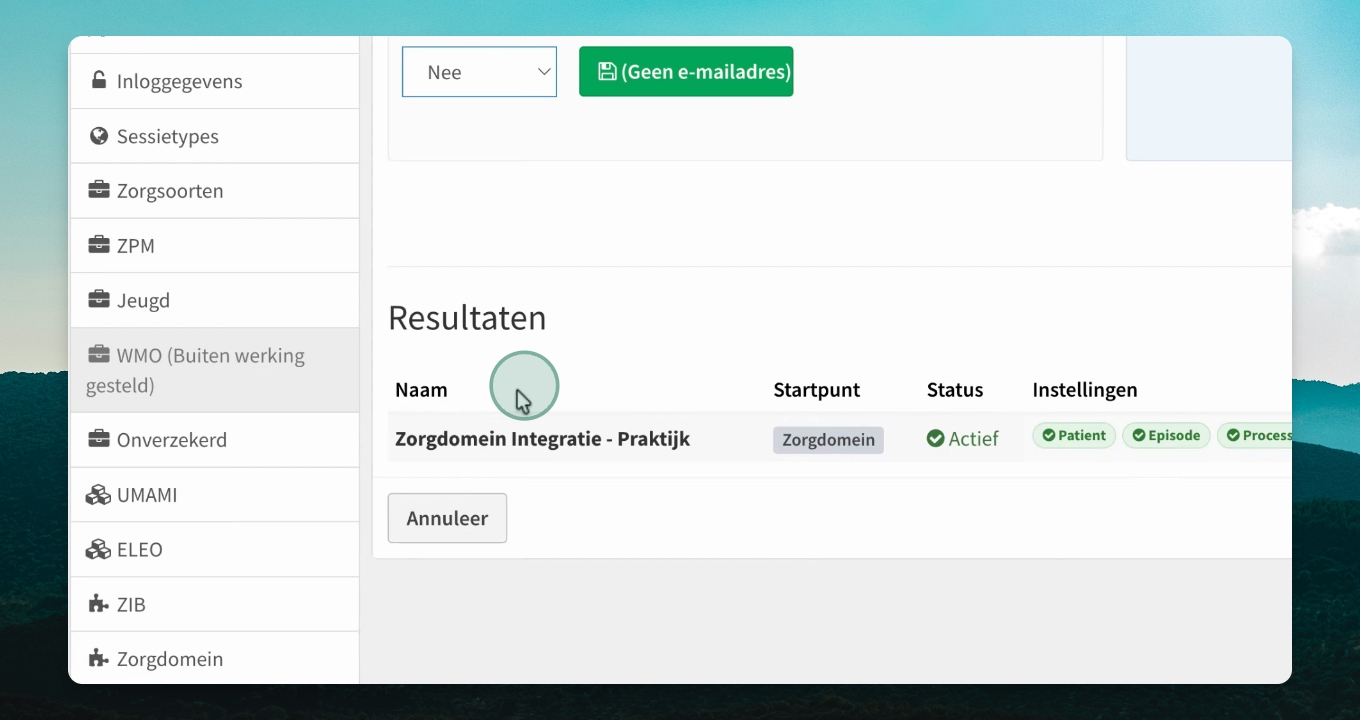Viewport: 1360px width, 720px height.
Task: Click the briefcase icon beside Onverzekerd
Action: (98, 439)
